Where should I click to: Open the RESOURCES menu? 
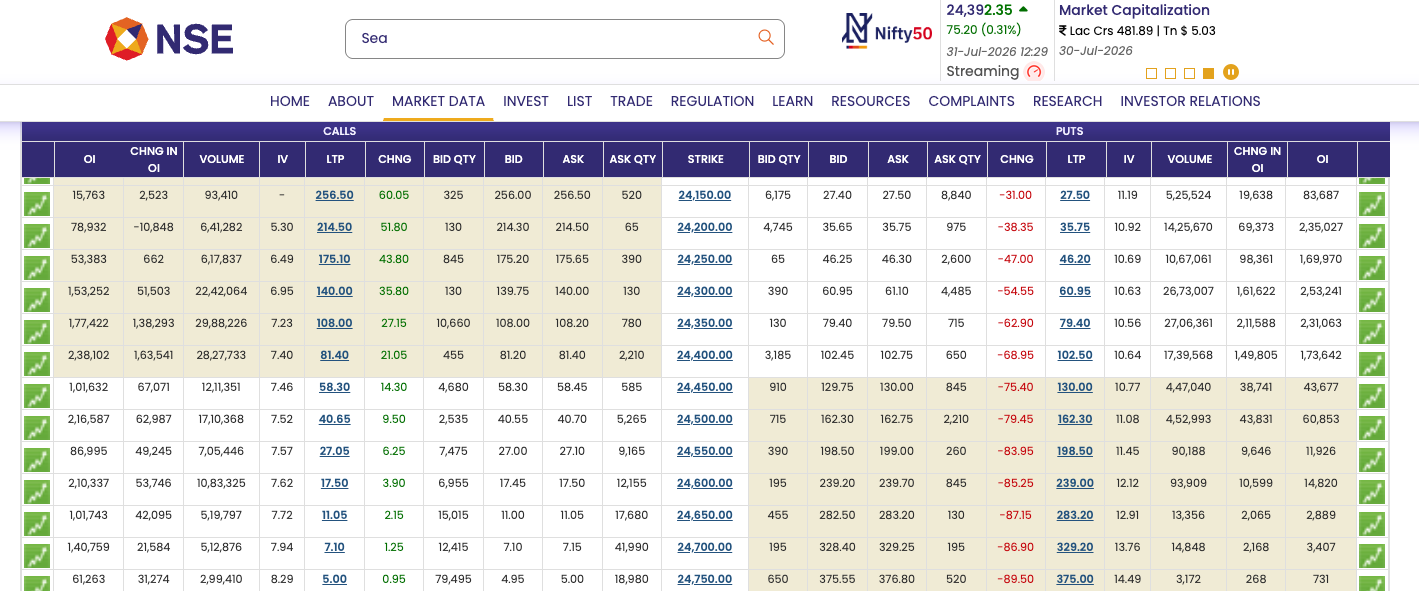870,101
